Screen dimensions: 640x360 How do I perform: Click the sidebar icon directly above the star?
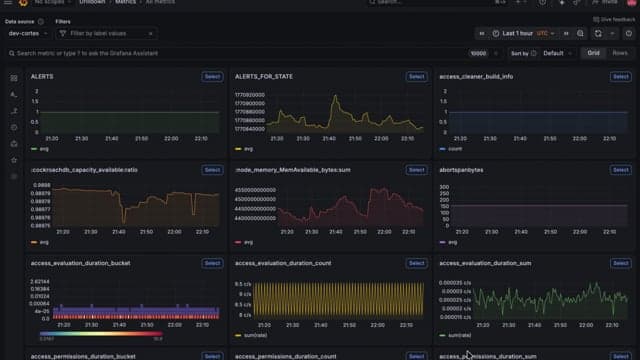[14, 144]
